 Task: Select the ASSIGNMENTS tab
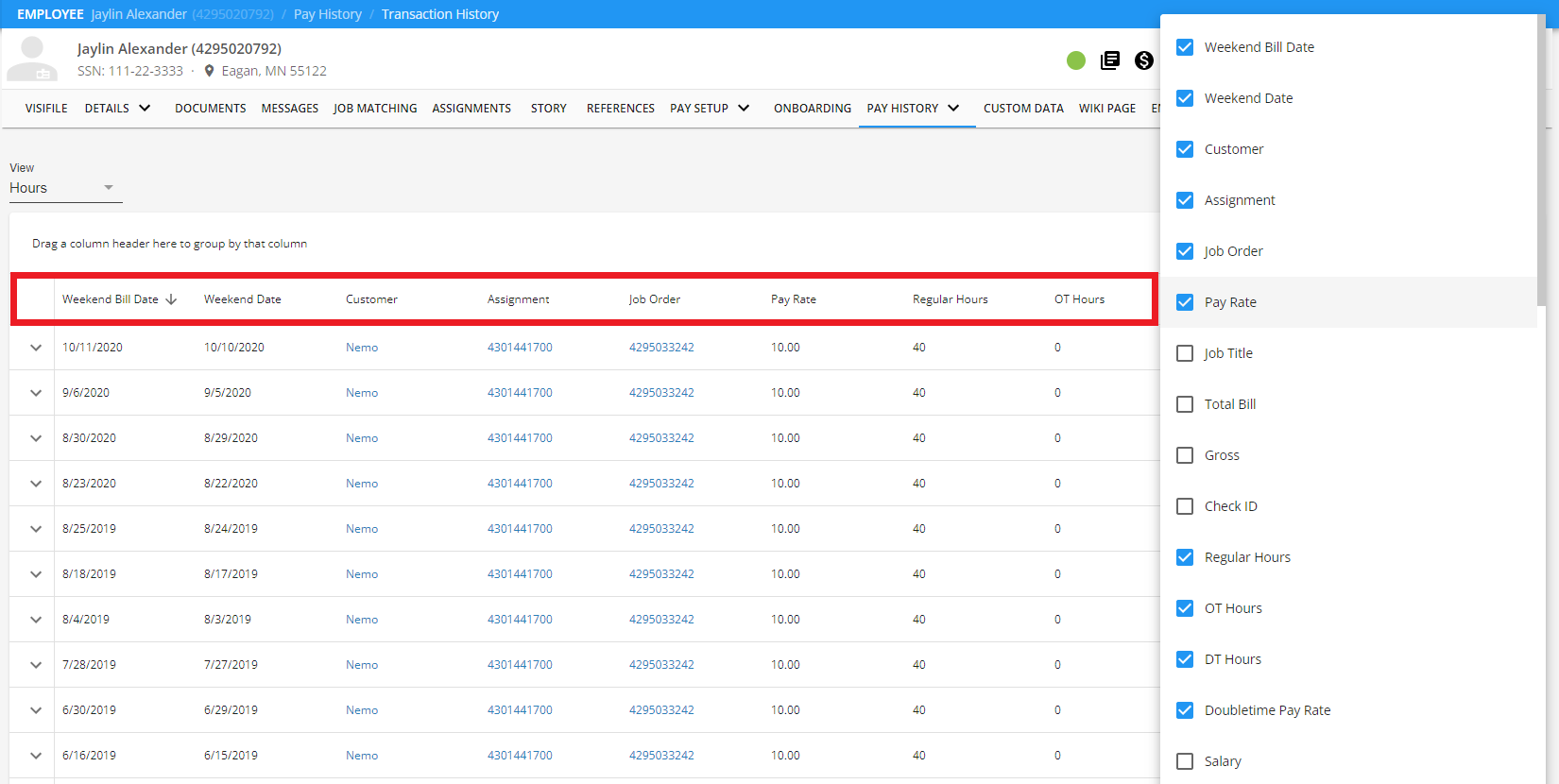pos(471,109)
